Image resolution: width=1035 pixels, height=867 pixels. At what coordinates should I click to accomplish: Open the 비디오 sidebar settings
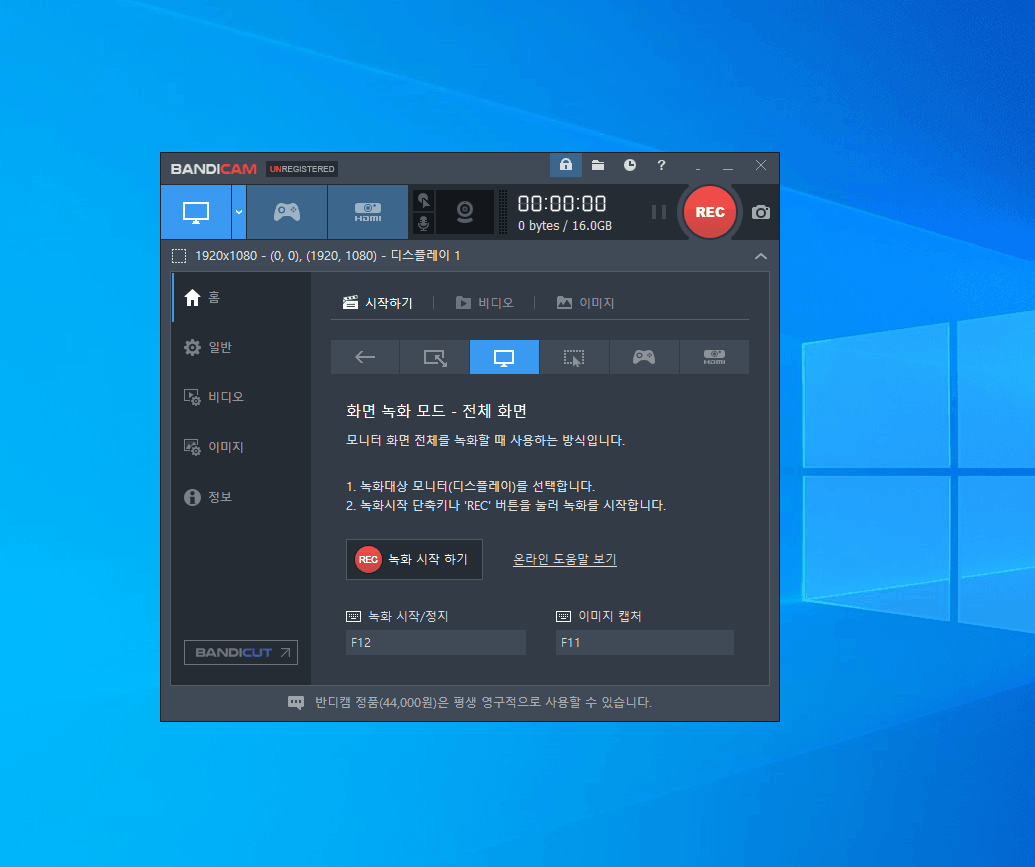click(241, 397)
